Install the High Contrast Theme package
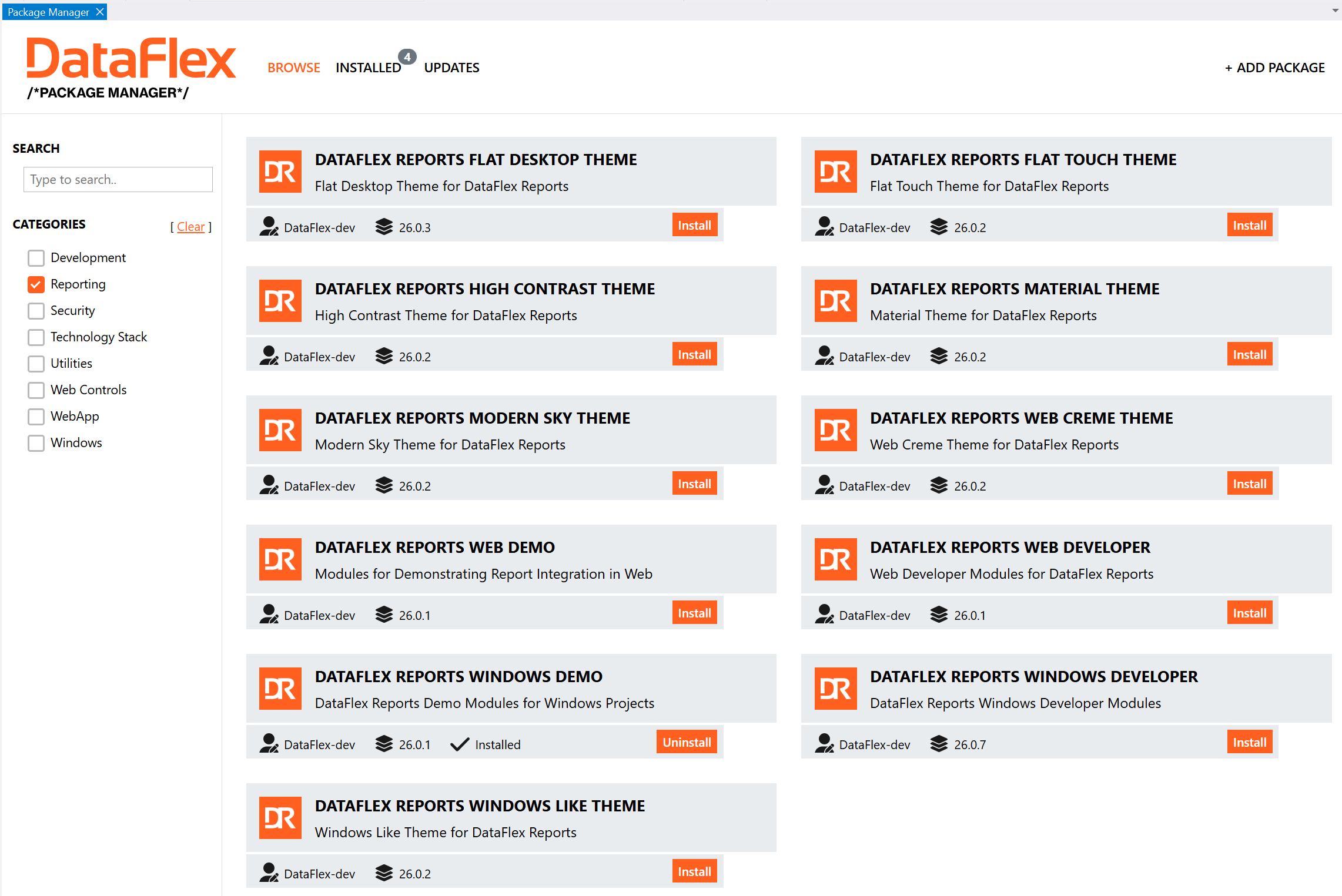The width and height of the screenshot is (1342, 896). (x=694, y=354)
